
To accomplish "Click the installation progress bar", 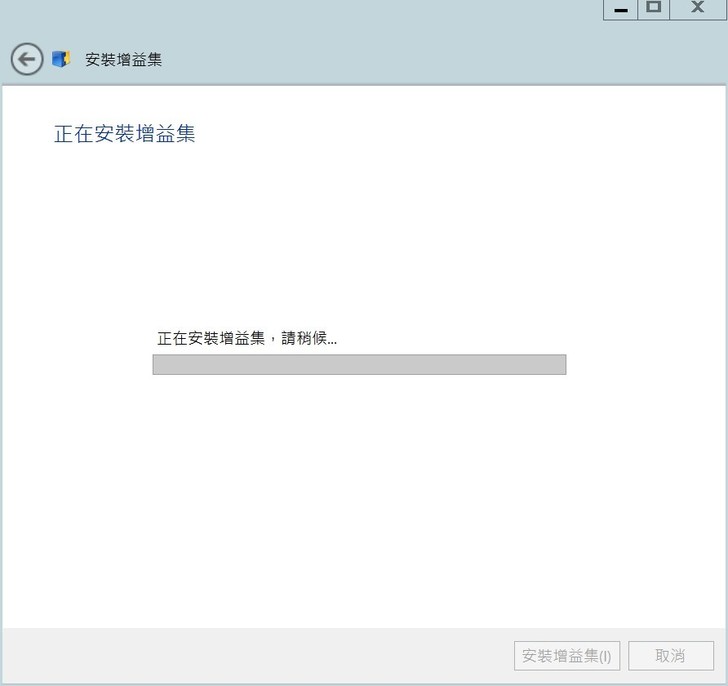I will click(x=359, y=364).
